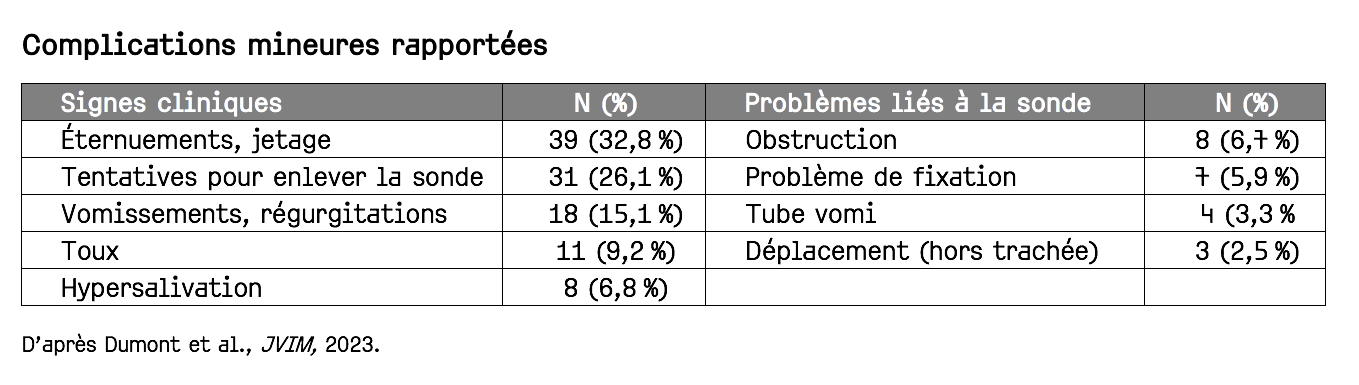Click 'Déplacement (hors trachée)' cell

point(922,251)
